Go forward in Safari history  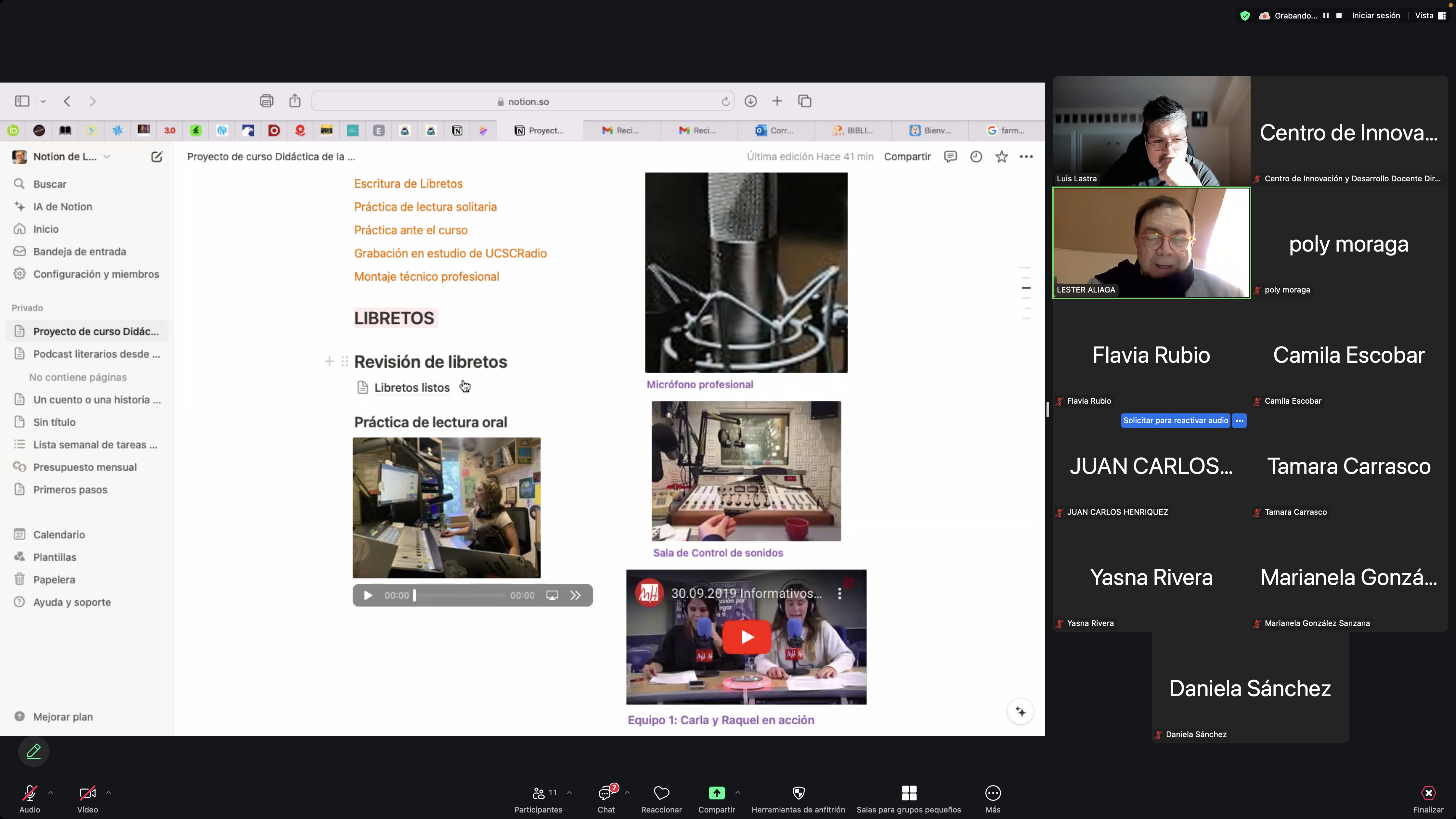coord(93,101)
